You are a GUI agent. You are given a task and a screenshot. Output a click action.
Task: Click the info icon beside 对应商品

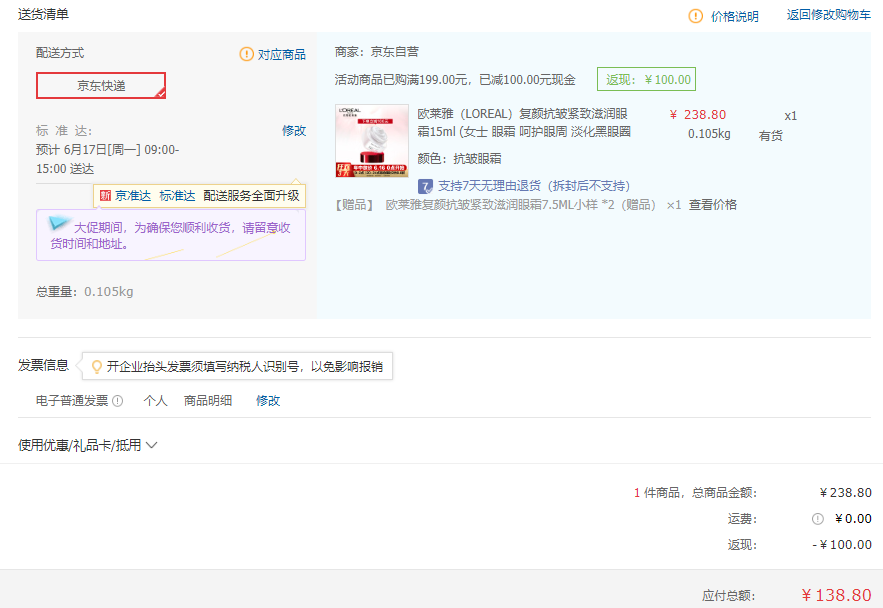tap(246, 54)
